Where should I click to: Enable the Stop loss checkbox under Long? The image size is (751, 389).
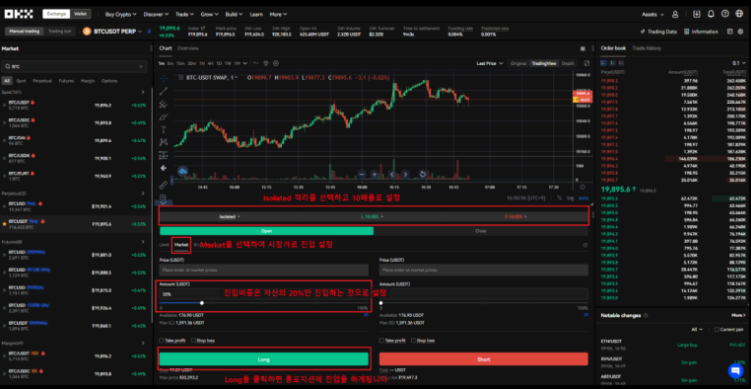[x=193, y=341]
